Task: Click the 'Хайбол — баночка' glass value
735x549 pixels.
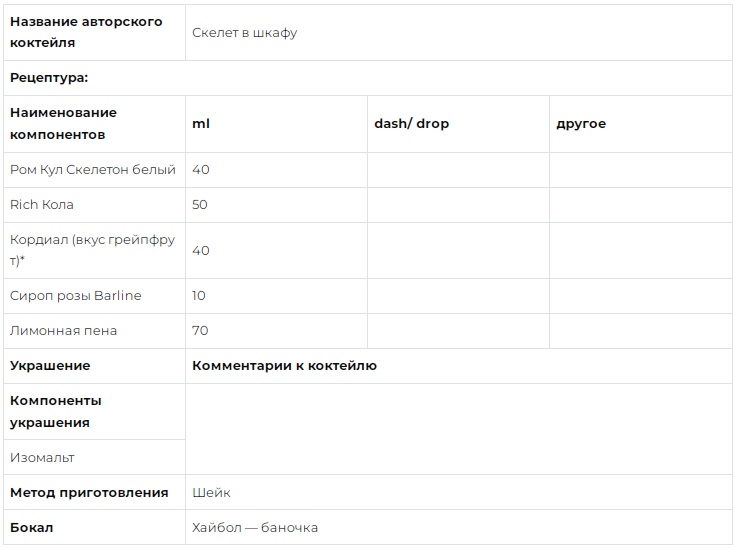Action: [255, 527]
